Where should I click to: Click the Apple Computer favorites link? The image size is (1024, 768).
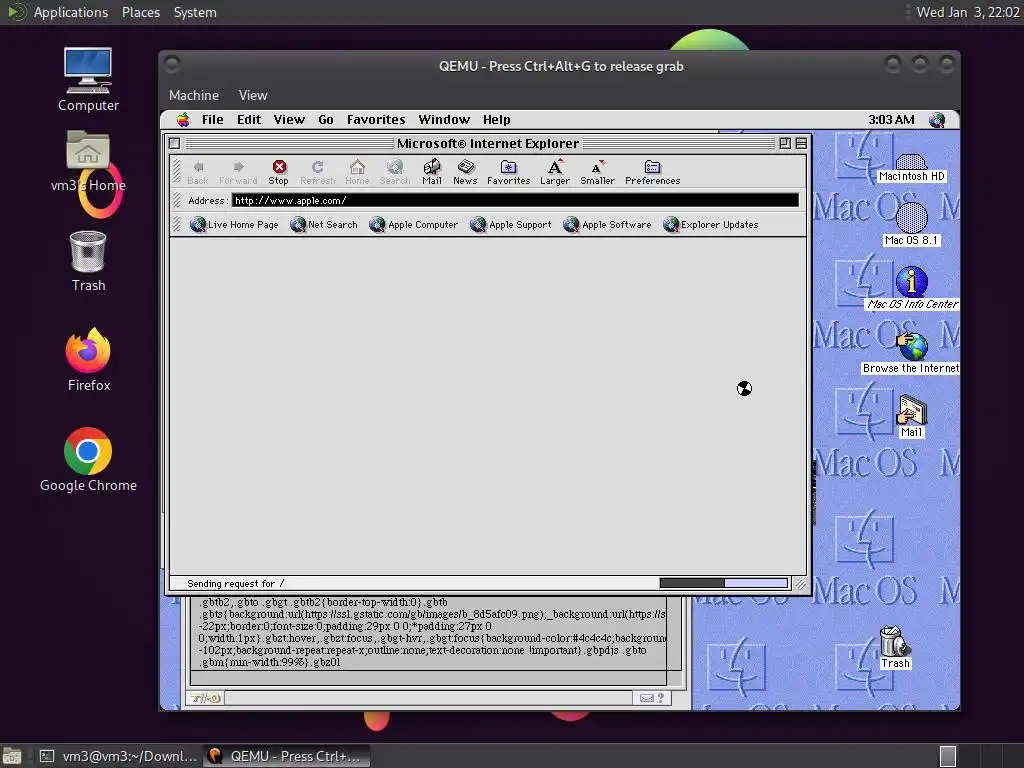(x=413, y=225)
